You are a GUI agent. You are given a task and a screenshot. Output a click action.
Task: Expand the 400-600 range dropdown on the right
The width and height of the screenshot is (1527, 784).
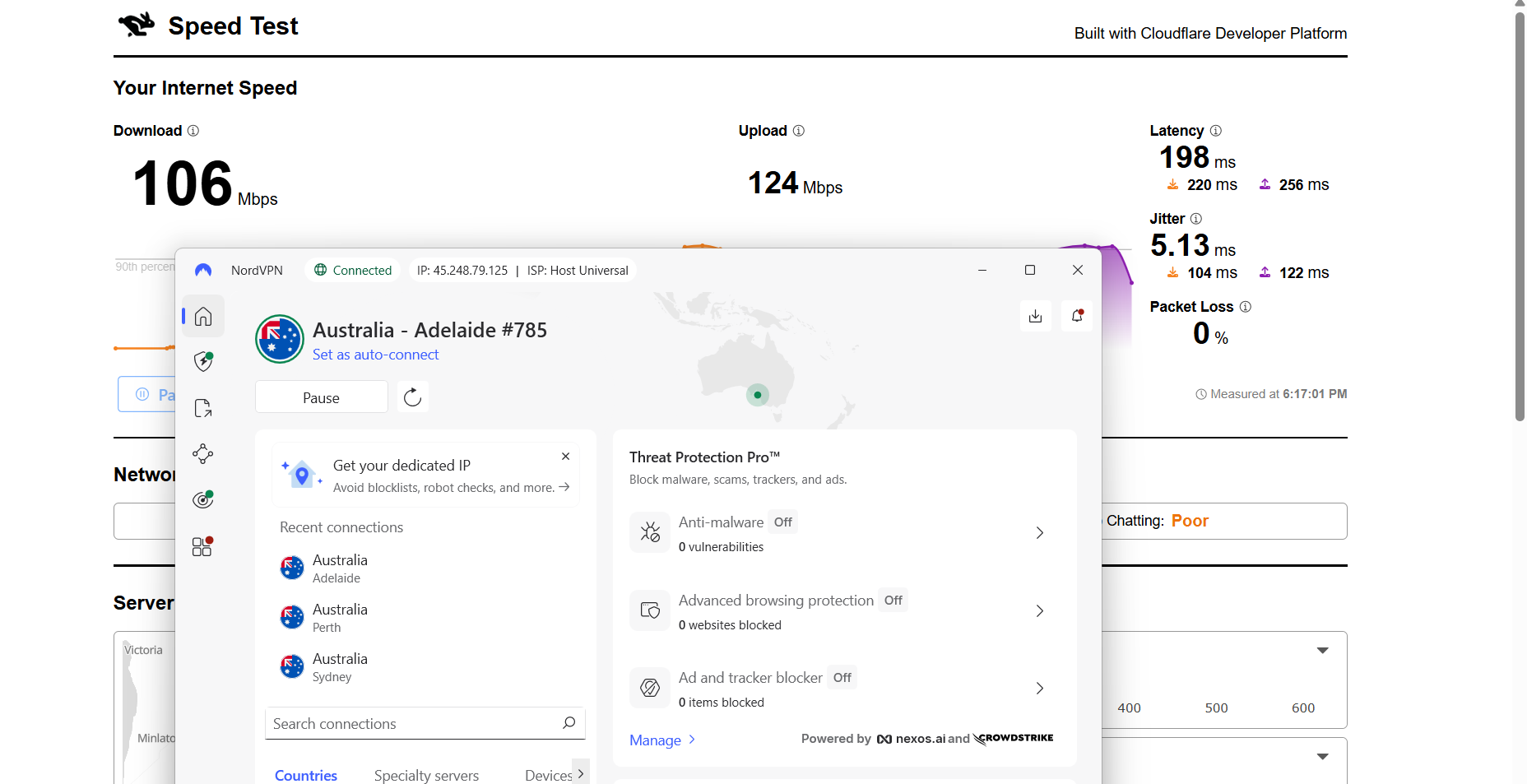(1322, 650)
